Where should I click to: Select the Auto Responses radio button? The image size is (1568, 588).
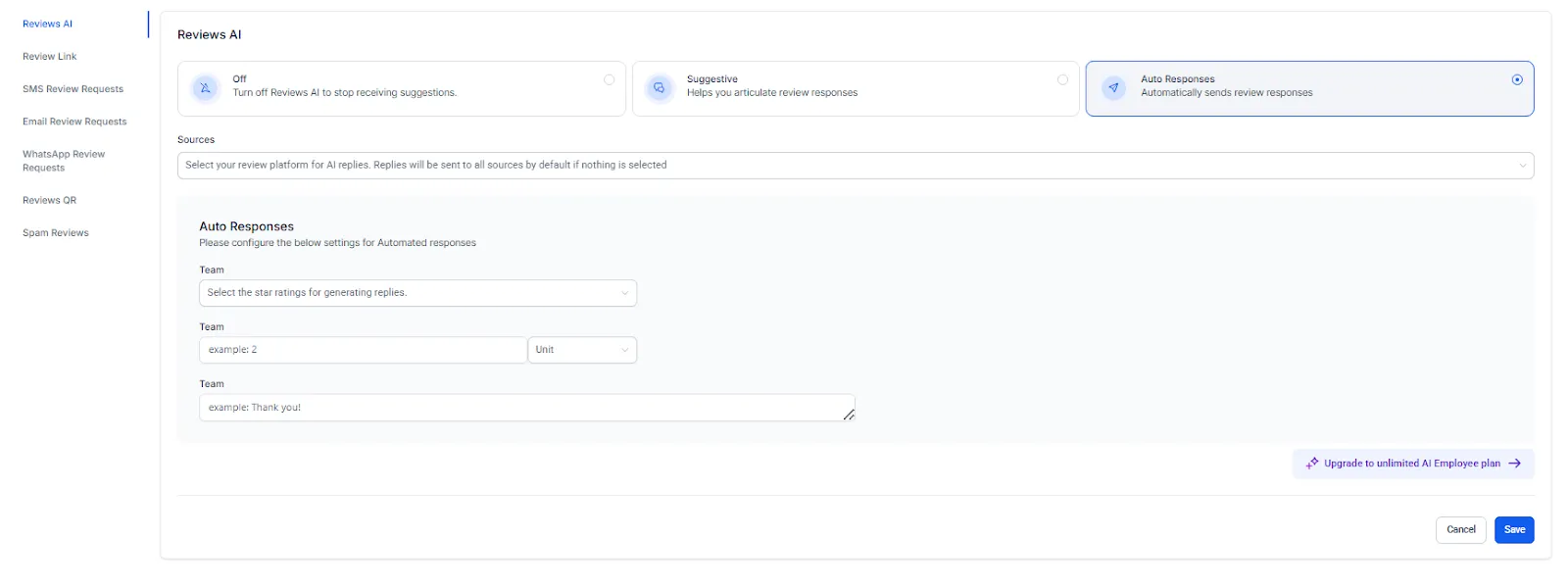pyautogui.click(x=1517, y=79)
